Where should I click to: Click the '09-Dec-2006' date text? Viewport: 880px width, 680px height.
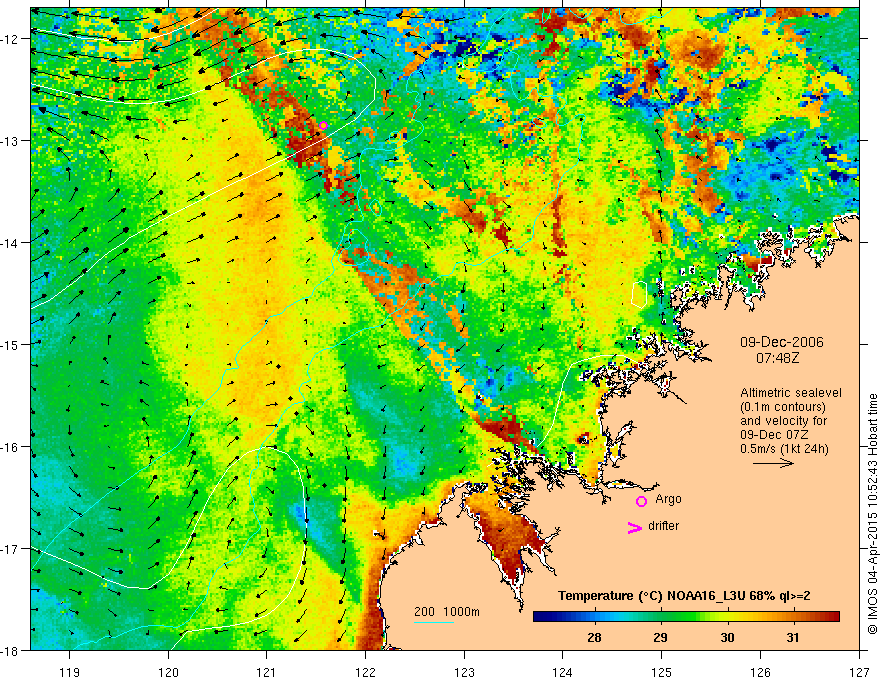(x=782, y=342)
